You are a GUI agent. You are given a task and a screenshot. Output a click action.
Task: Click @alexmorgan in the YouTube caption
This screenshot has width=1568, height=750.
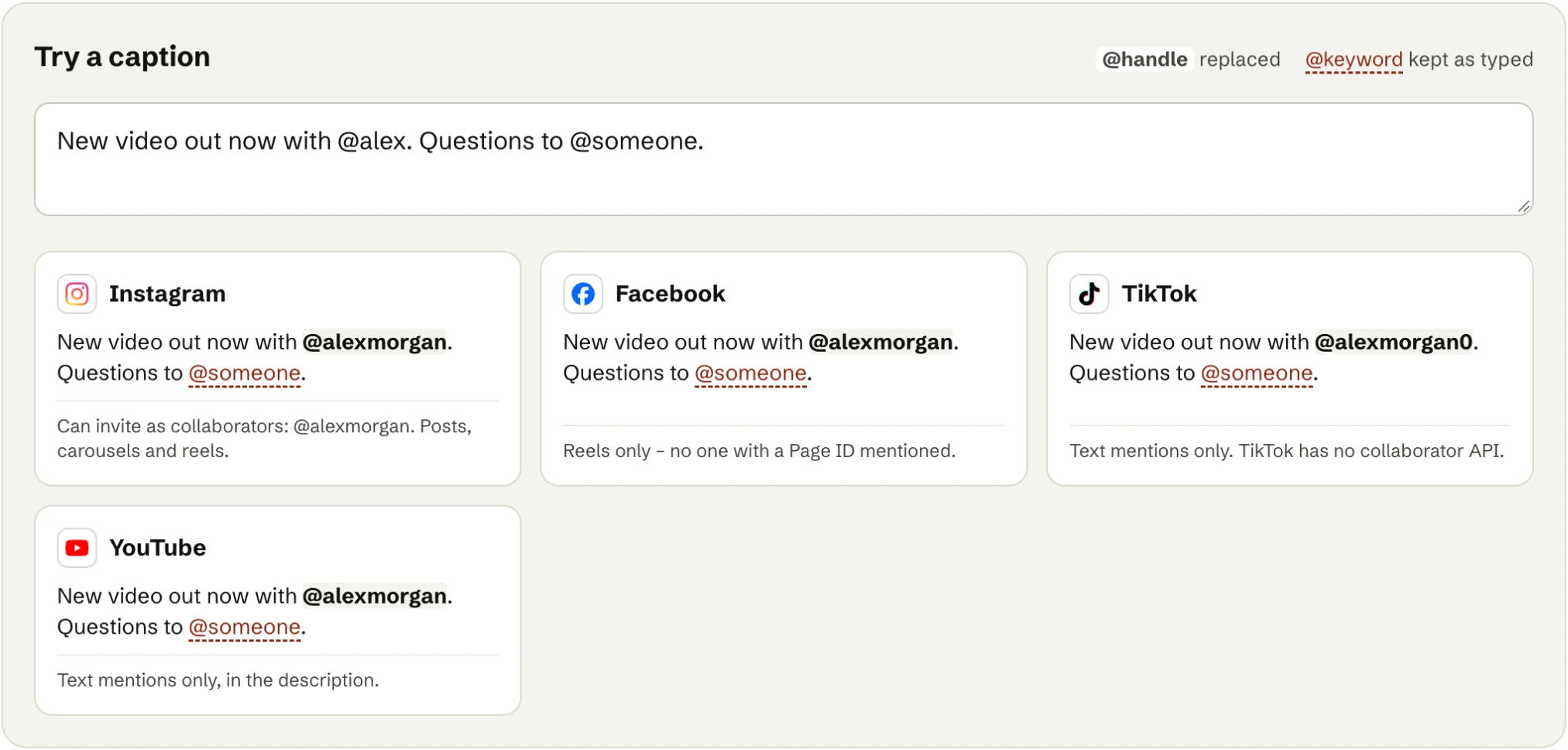coord(374,596)
